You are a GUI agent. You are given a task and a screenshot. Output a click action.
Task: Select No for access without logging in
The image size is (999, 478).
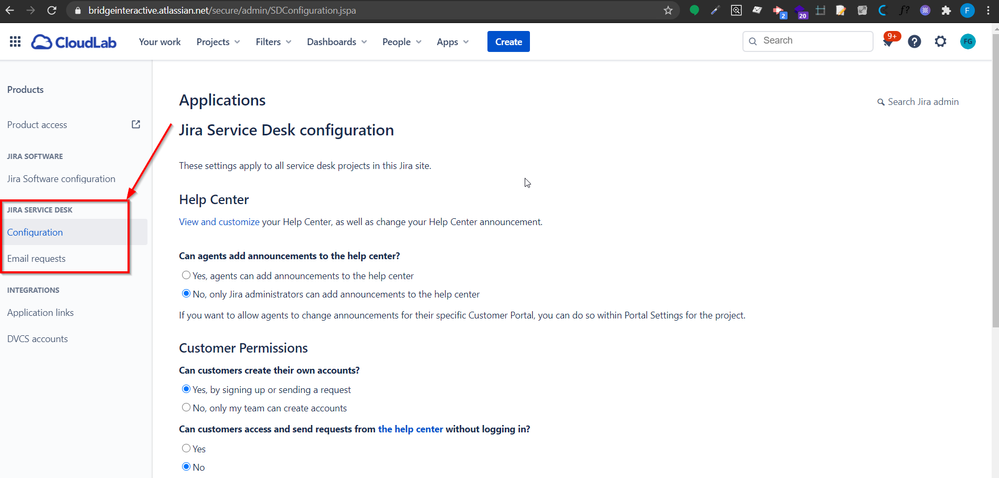tap(186, 467)
